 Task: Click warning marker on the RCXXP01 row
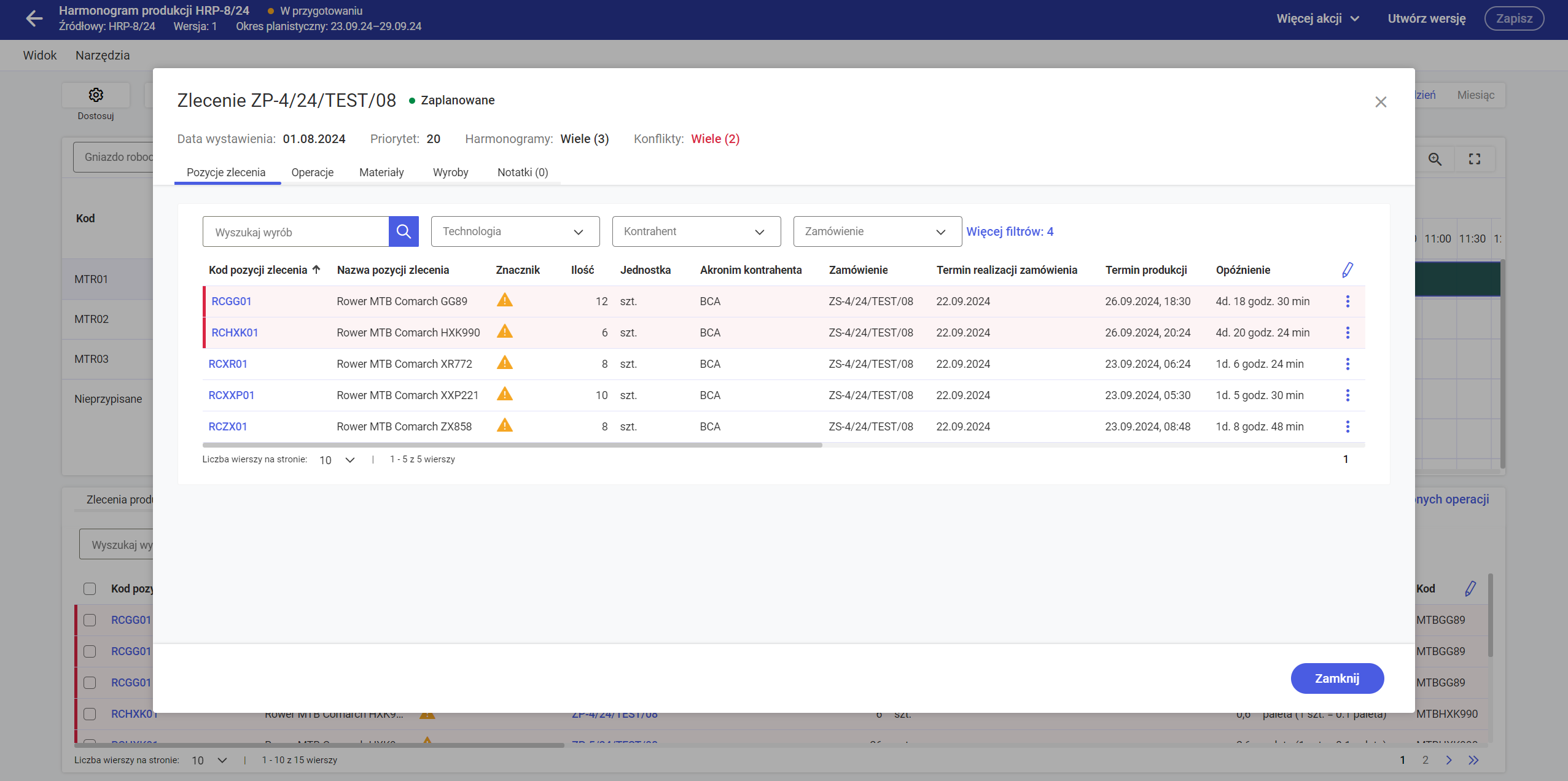click(505, 394)
